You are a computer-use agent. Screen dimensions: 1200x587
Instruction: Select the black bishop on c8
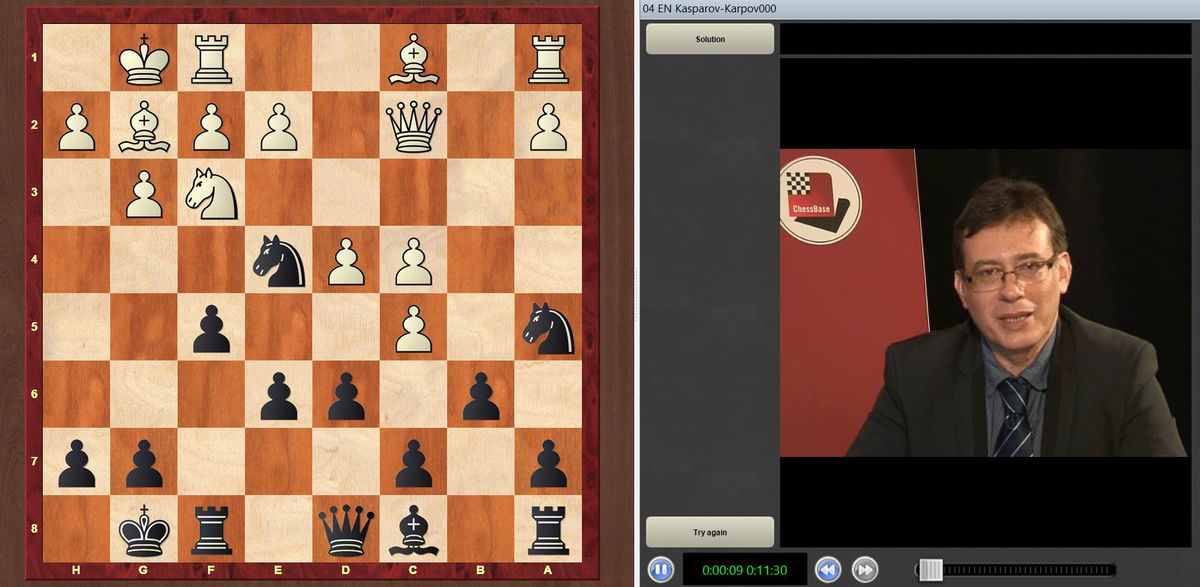[414, 530]
